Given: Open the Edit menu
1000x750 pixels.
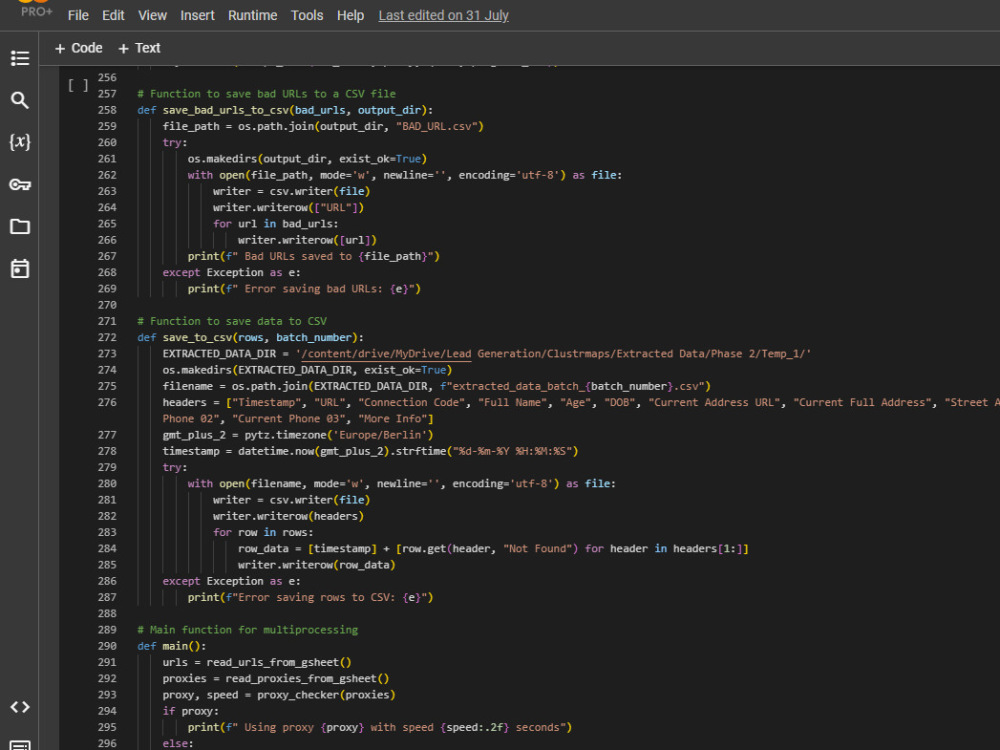Looking at the screenshot, I should pos(113,15).
